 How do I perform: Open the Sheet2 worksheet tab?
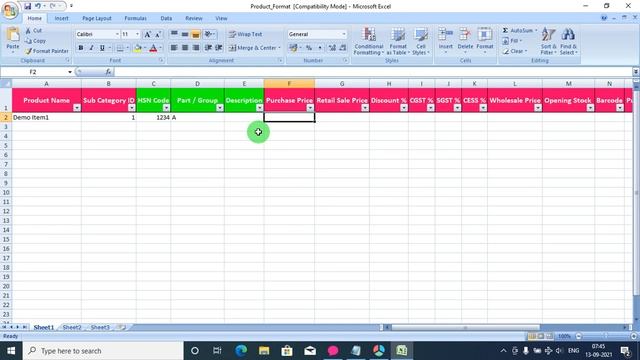click(72, 327)
